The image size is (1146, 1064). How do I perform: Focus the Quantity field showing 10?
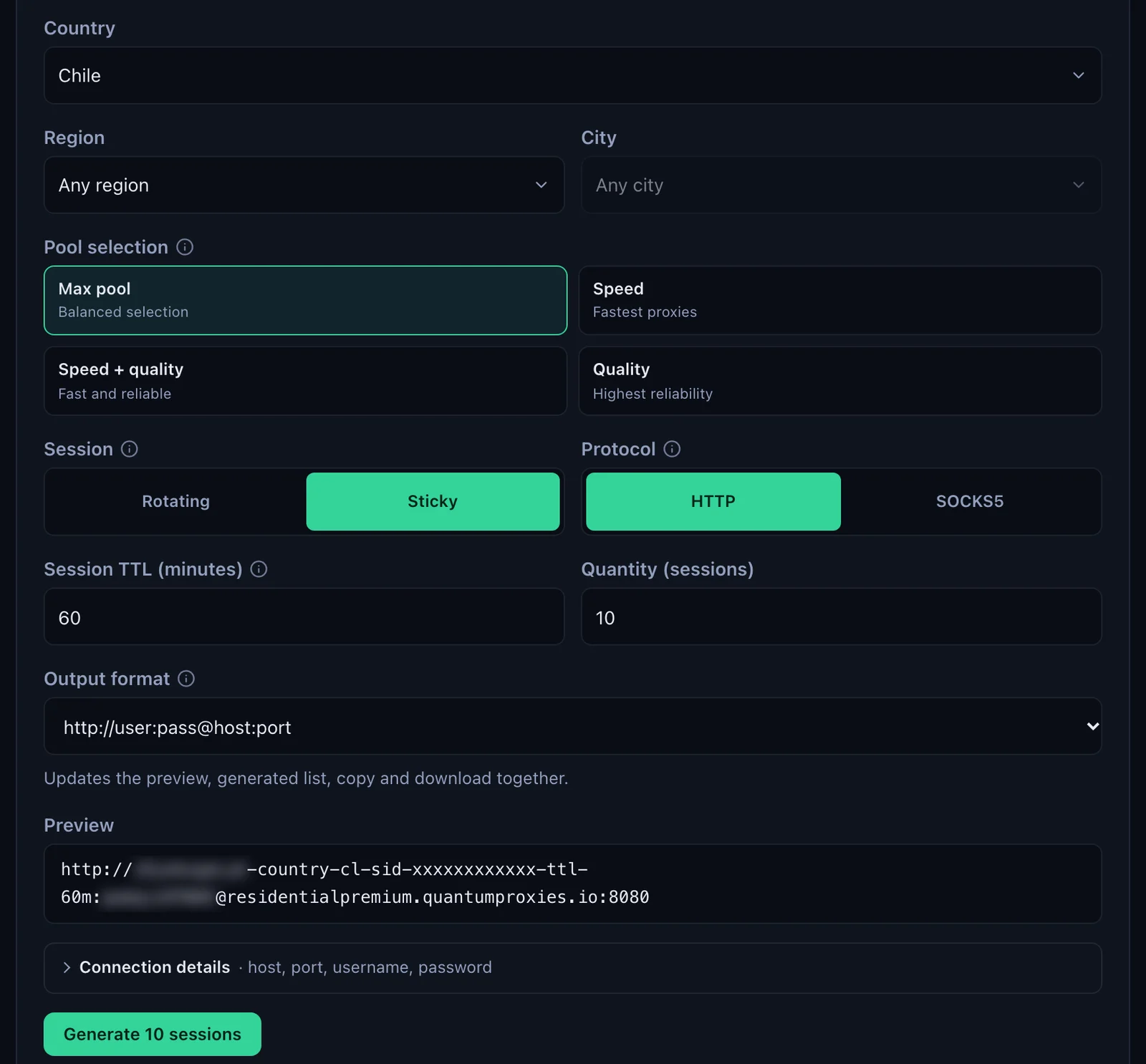click(841, 616)
